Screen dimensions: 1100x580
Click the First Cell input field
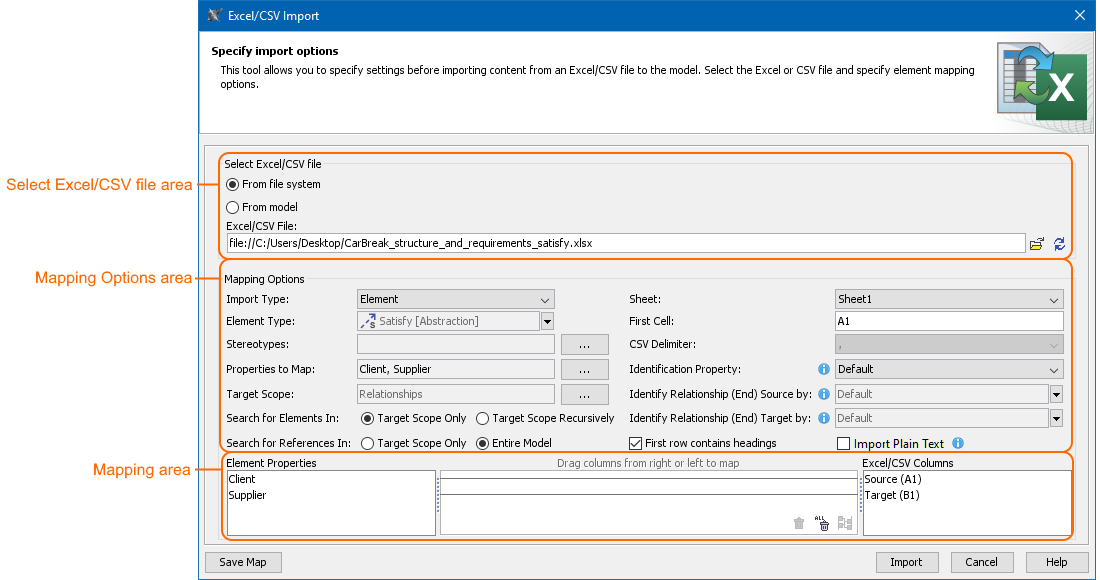click(948, 321)
